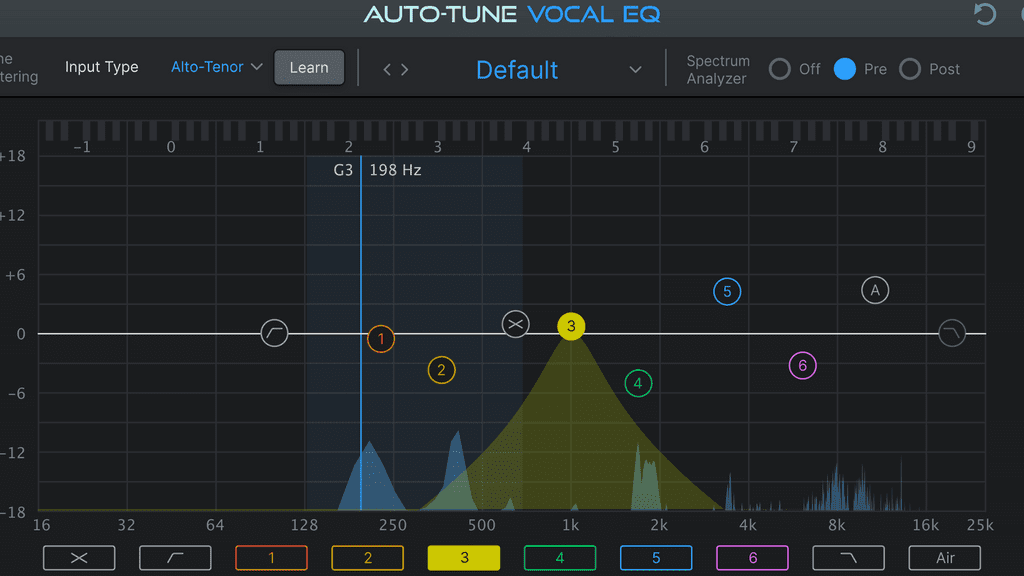Viewport: 1024px width, 576px height.
Task: Click the low-pass filter node on the graph
Action: pos(952,333)
